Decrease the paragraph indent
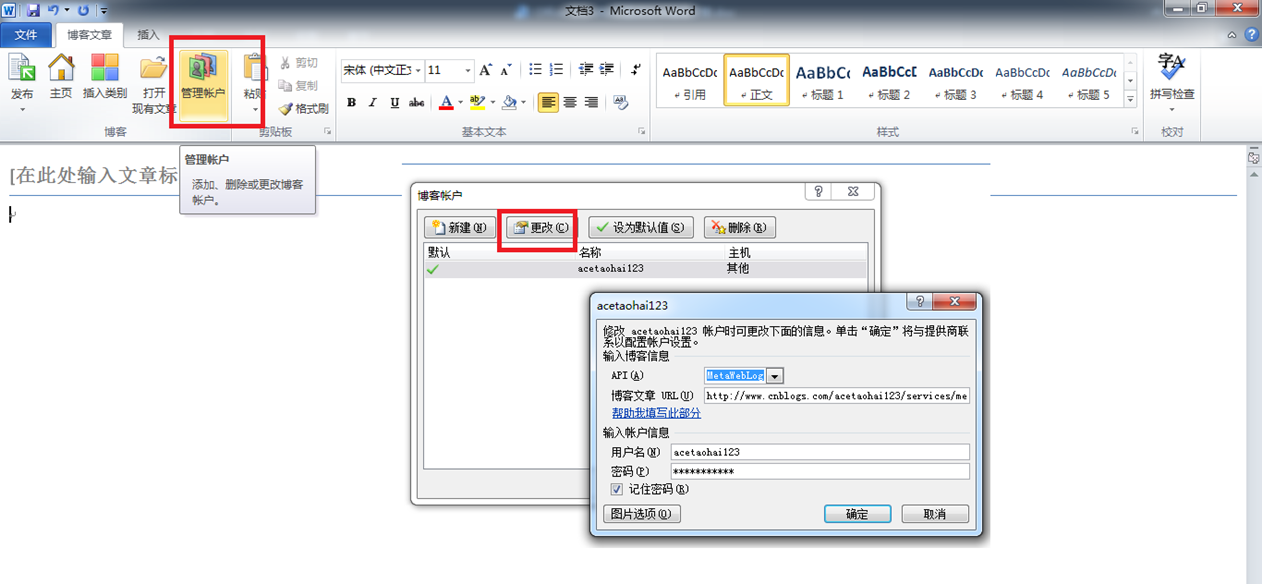 585,70
